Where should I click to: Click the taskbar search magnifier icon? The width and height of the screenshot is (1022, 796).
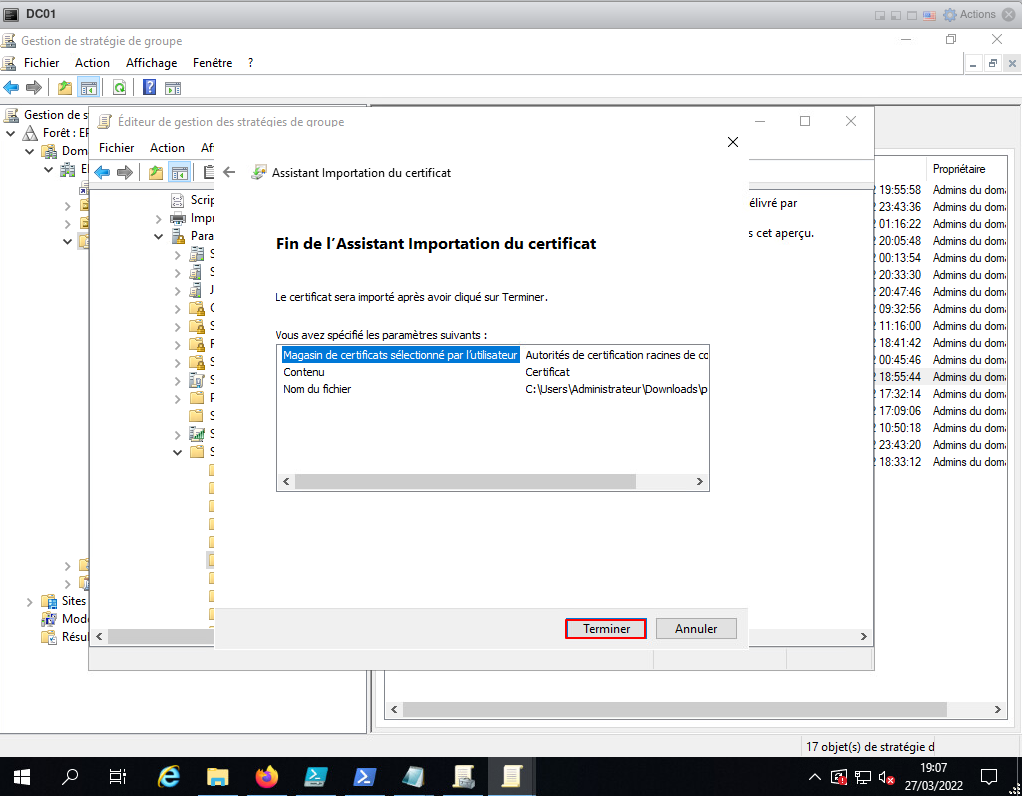coord(71,776)
